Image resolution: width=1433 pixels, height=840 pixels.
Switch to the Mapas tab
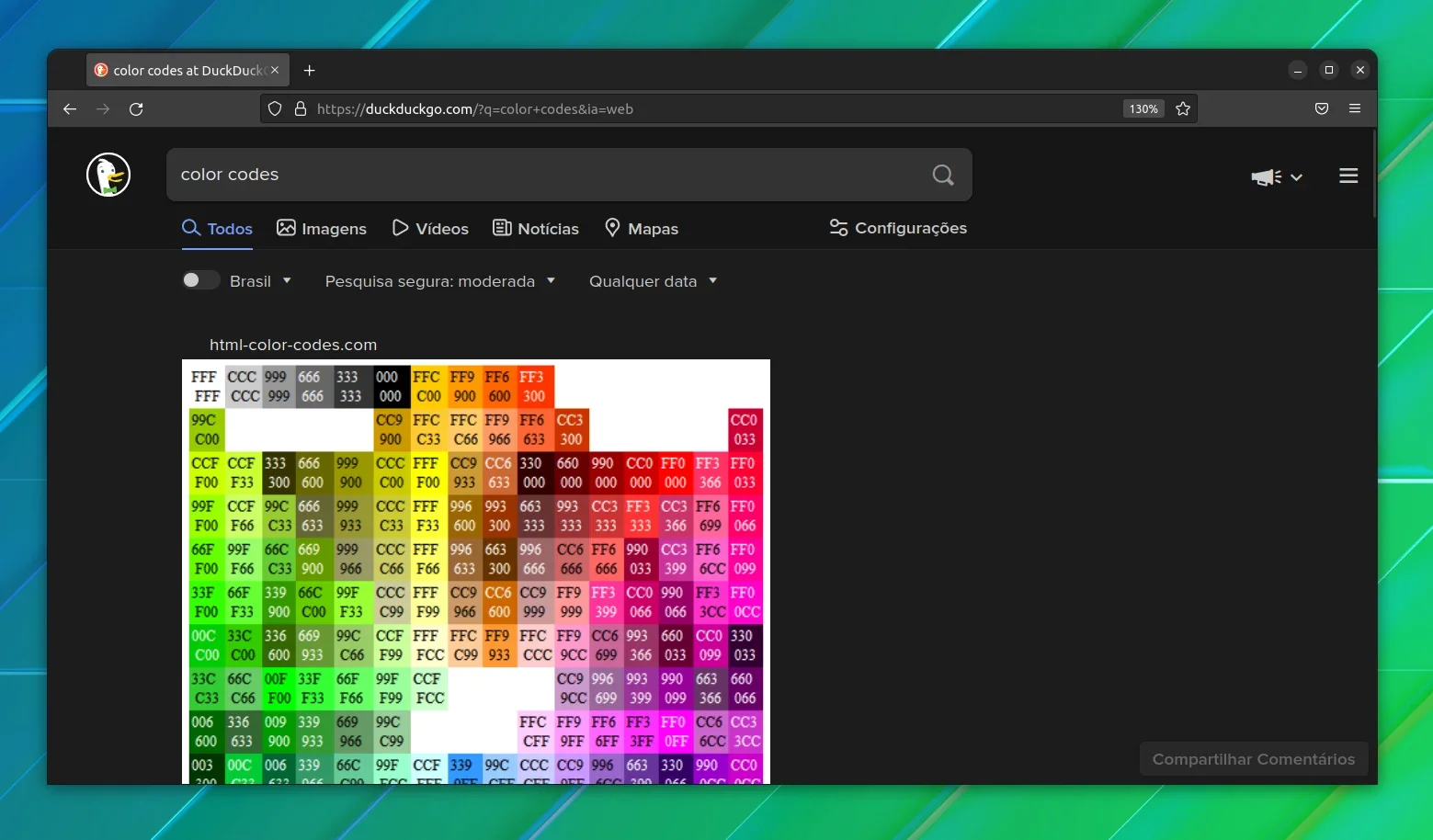click(642, 228)
